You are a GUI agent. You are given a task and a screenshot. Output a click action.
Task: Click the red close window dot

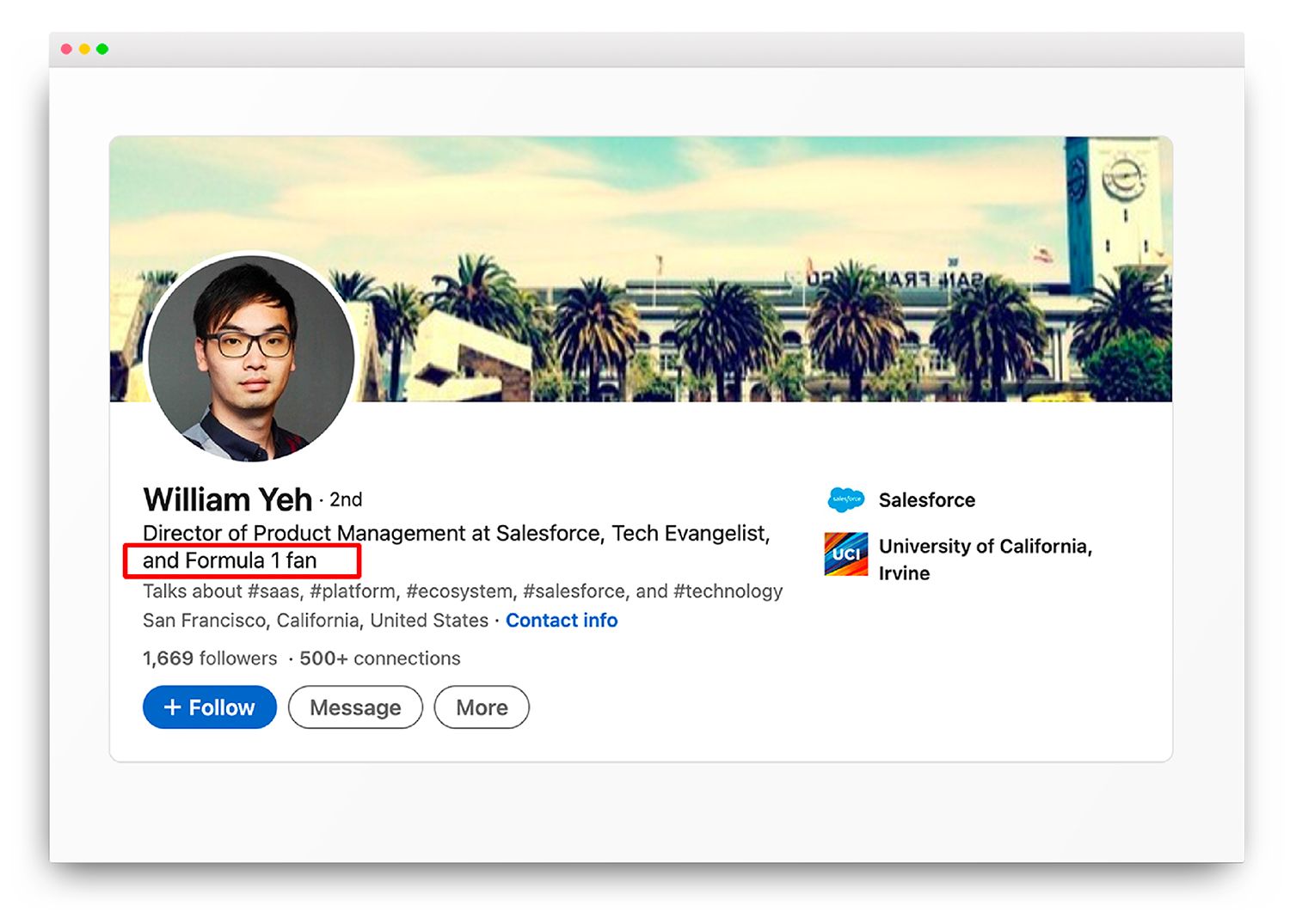click(x=66, y=49)
